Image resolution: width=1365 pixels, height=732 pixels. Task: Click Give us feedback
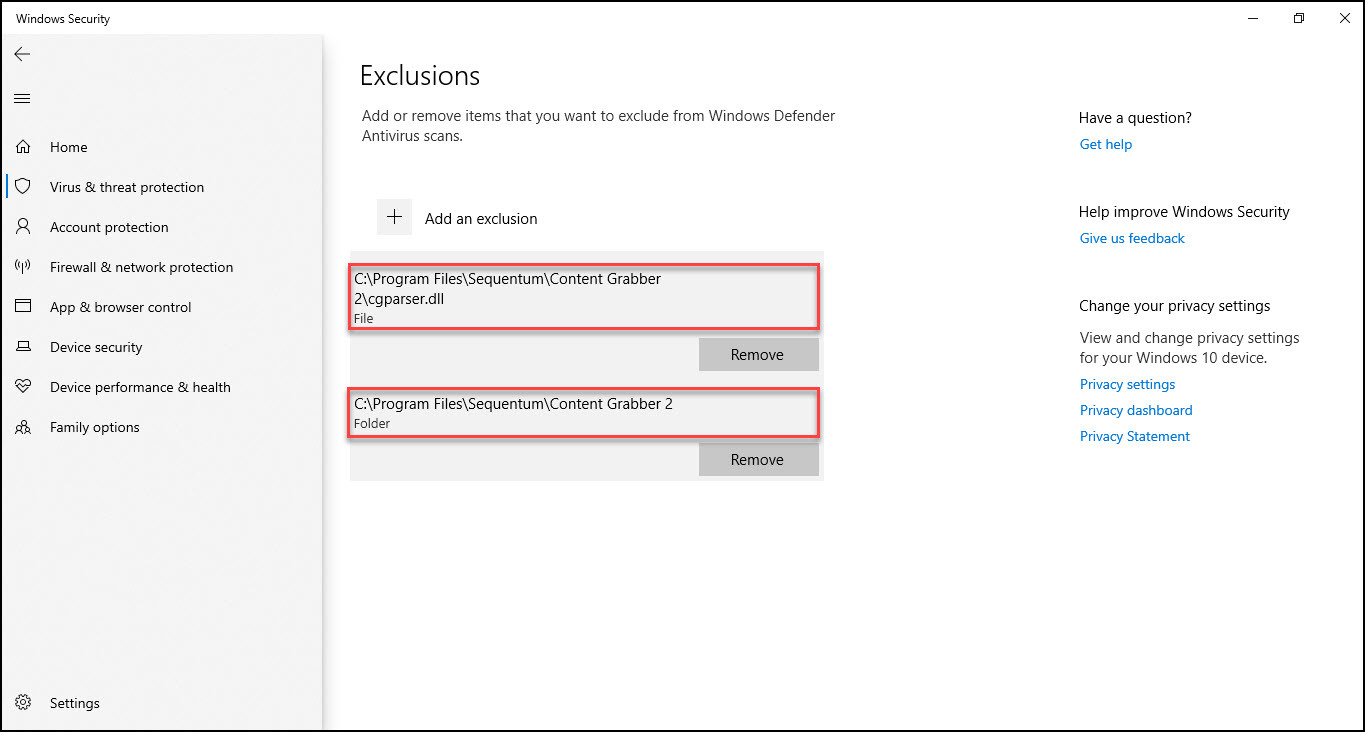point(1131,238)
